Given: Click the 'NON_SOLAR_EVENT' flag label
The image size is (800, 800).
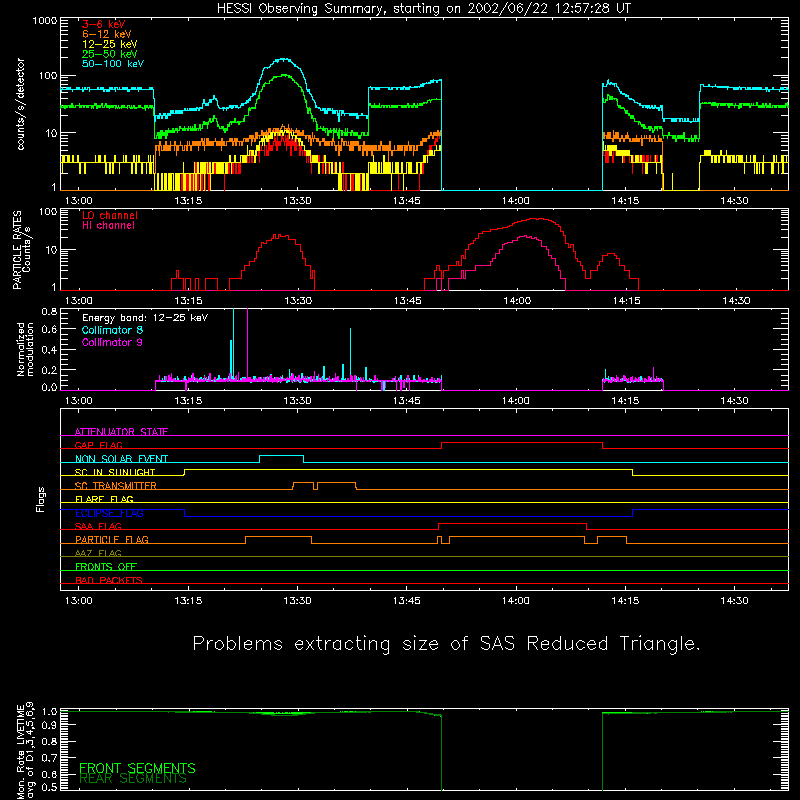Looking at the screenshot, I should point(121,459).
